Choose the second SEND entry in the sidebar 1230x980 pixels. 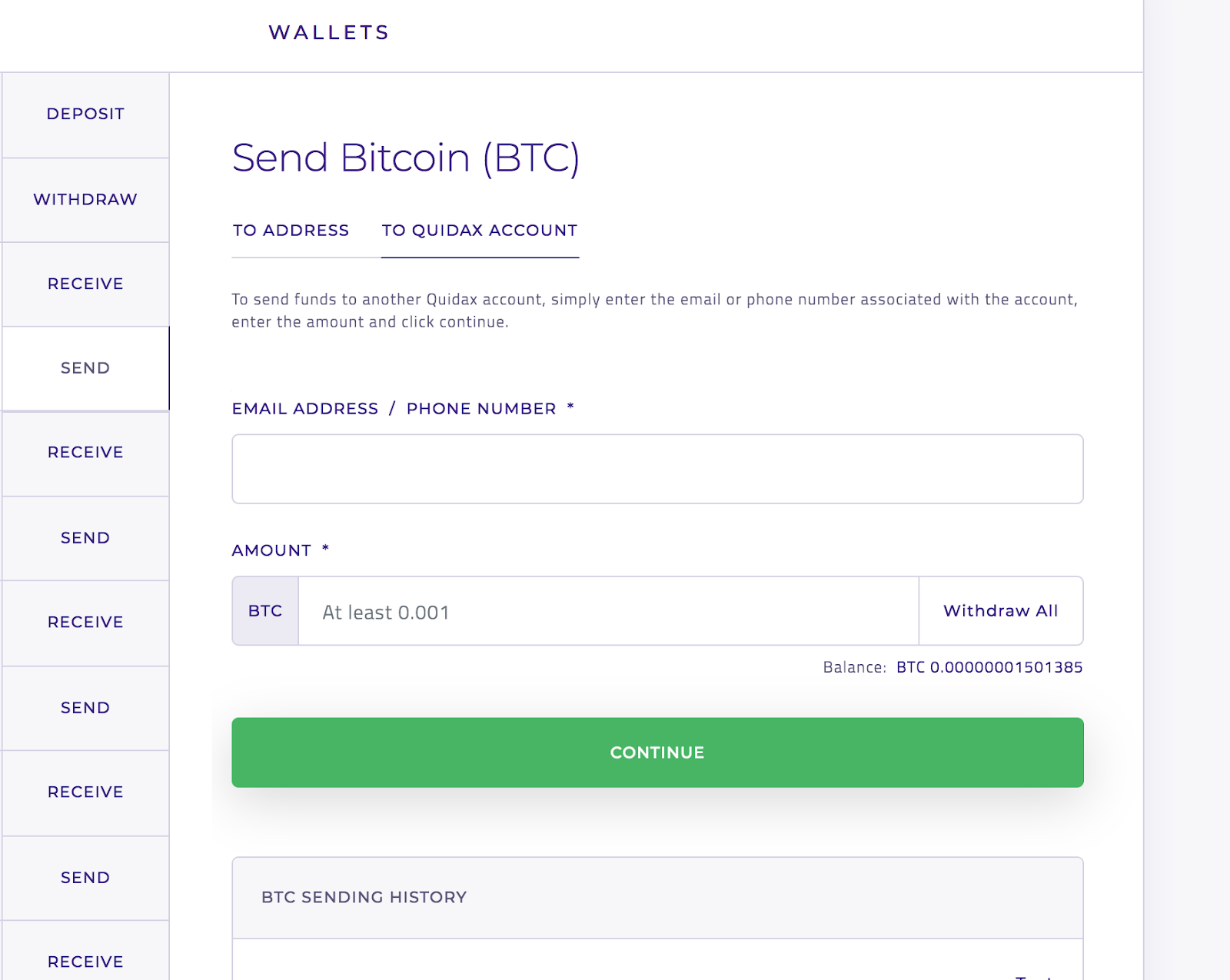[x=85, y=538]
